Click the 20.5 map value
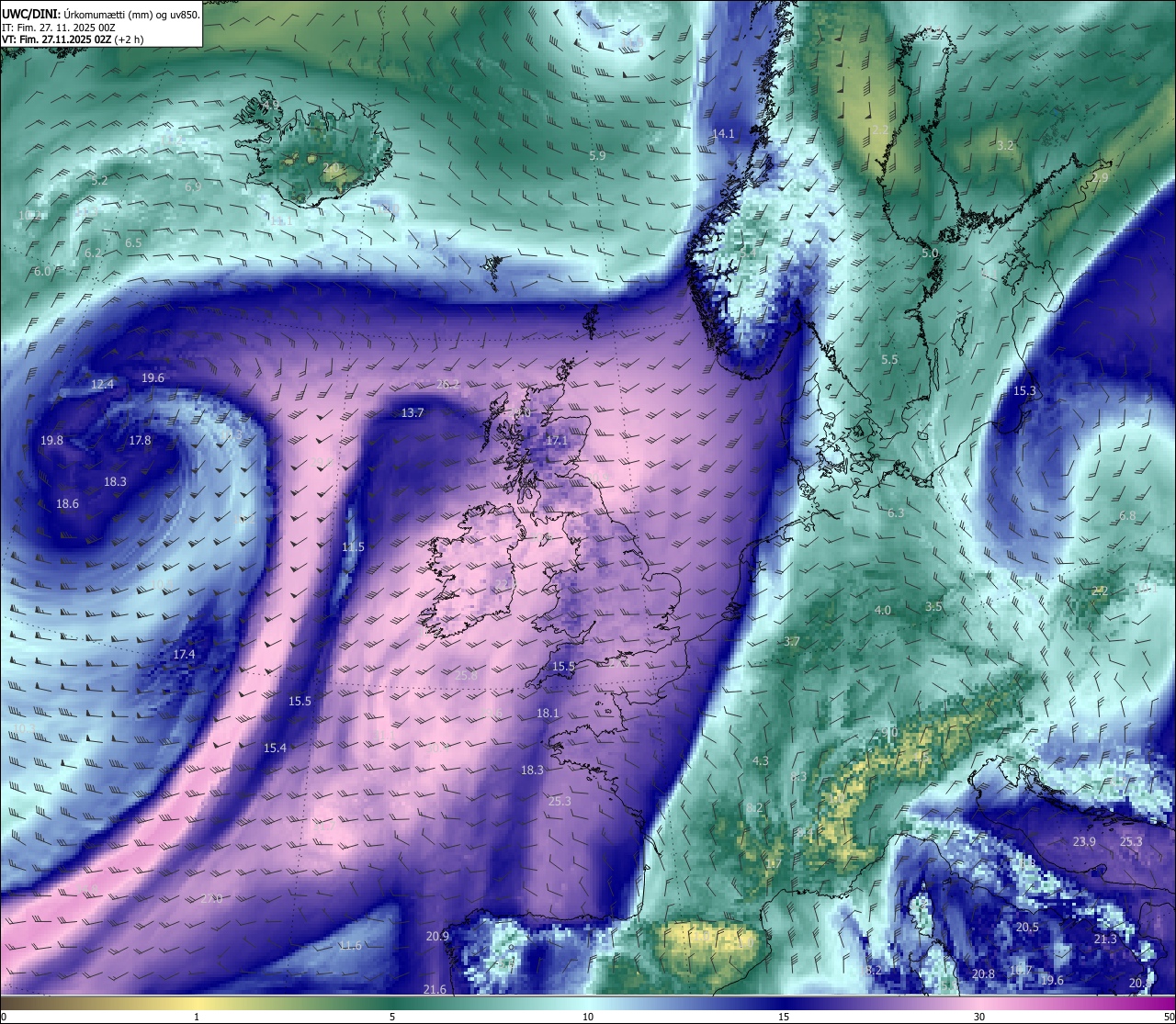Viewport: 1176px width, 1024px height. pos(1027,928)
